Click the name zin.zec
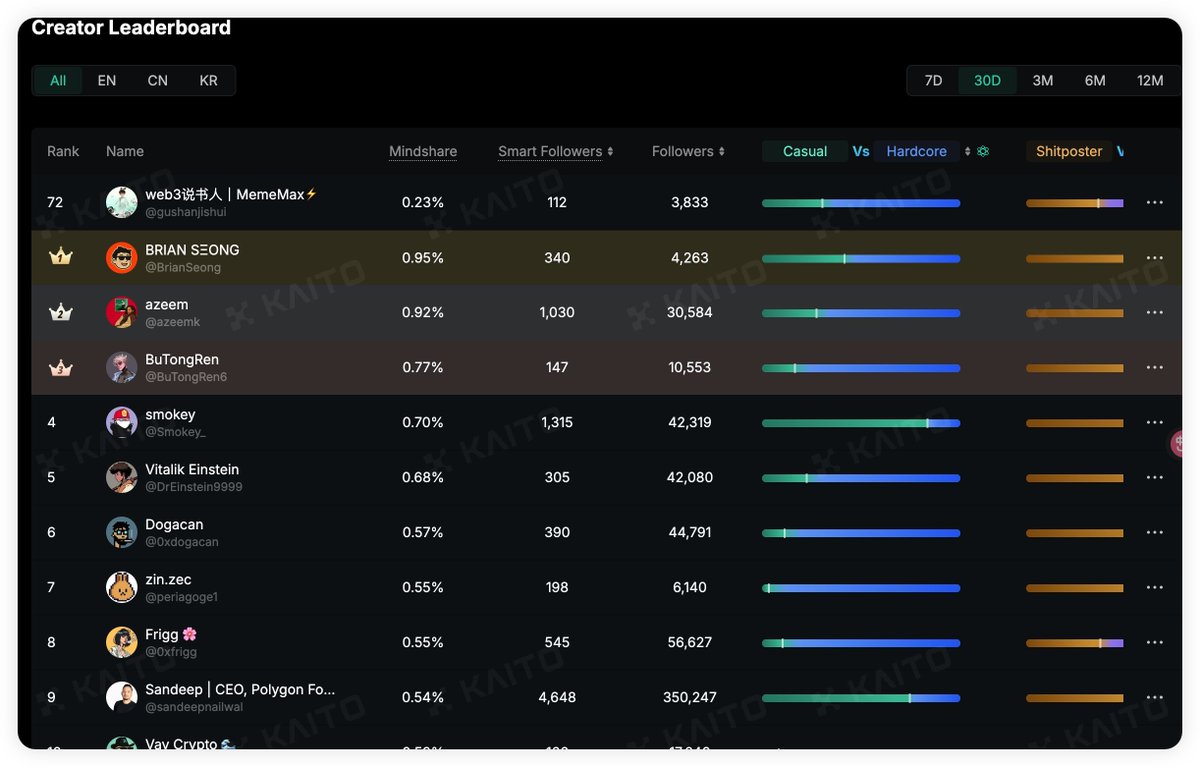 point(168,579)
